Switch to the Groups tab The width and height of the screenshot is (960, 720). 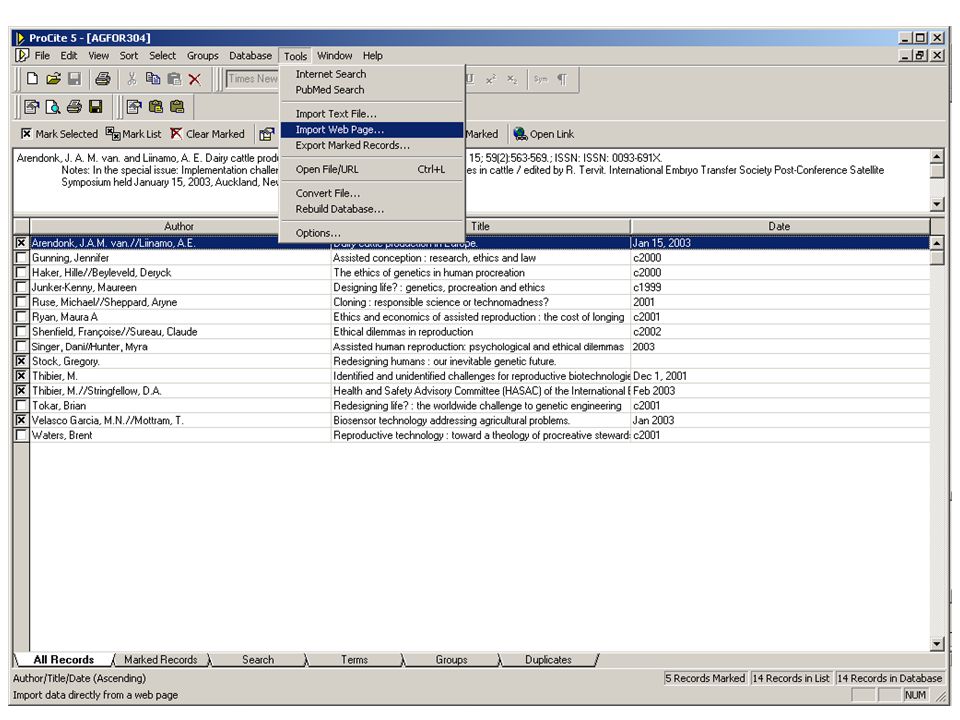coord(451,660)
